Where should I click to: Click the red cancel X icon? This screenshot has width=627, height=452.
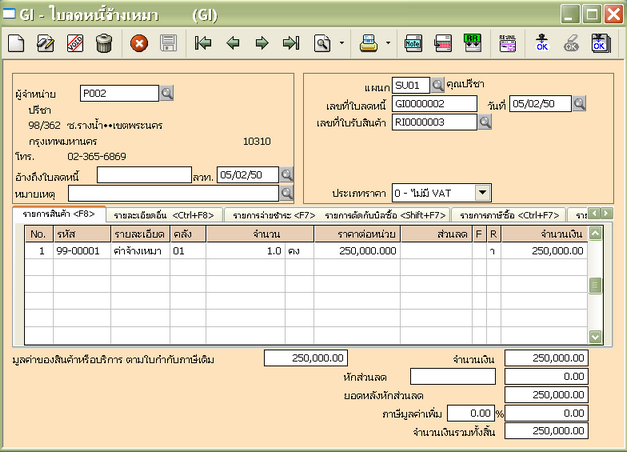[x=139, y=43]
